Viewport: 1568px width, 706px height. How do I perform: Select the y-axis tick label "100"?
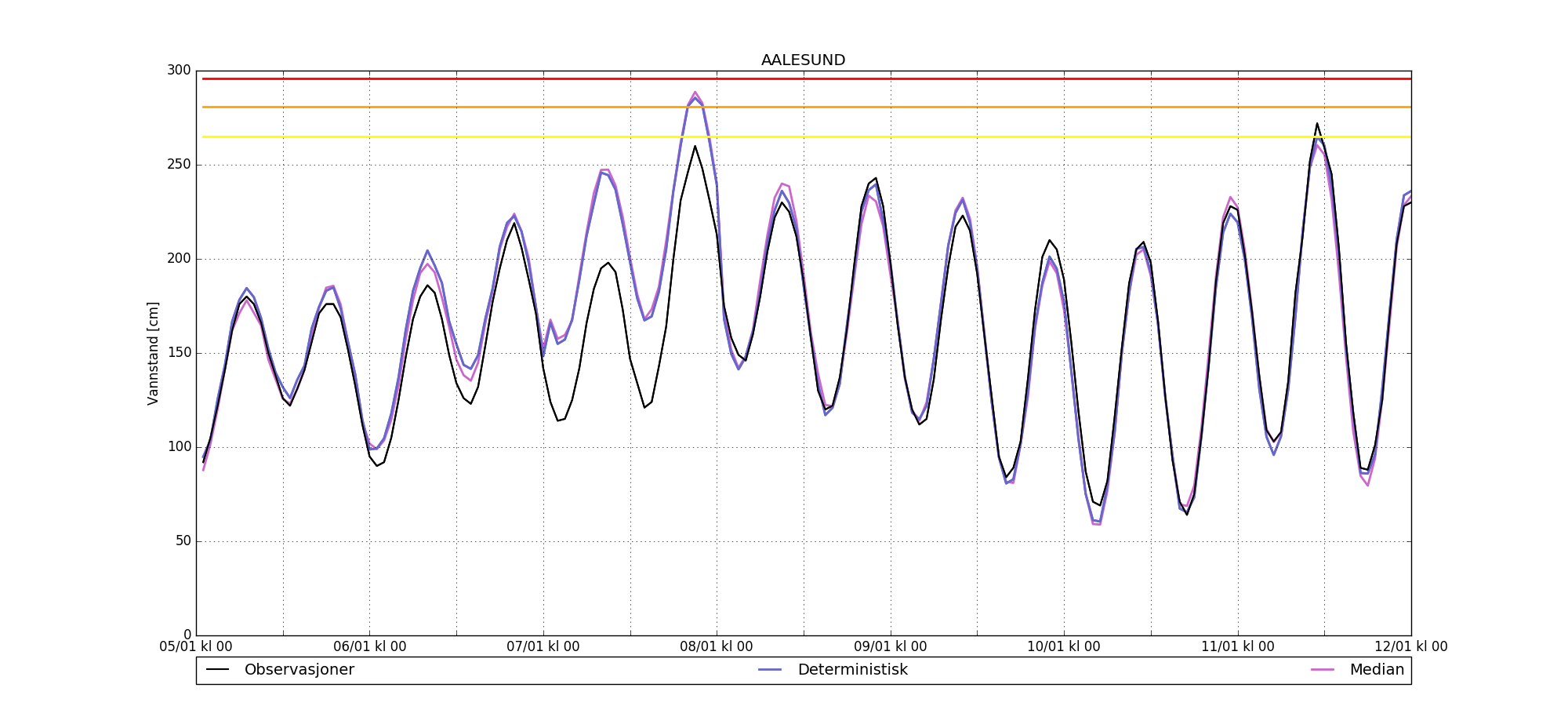(179, 447)
